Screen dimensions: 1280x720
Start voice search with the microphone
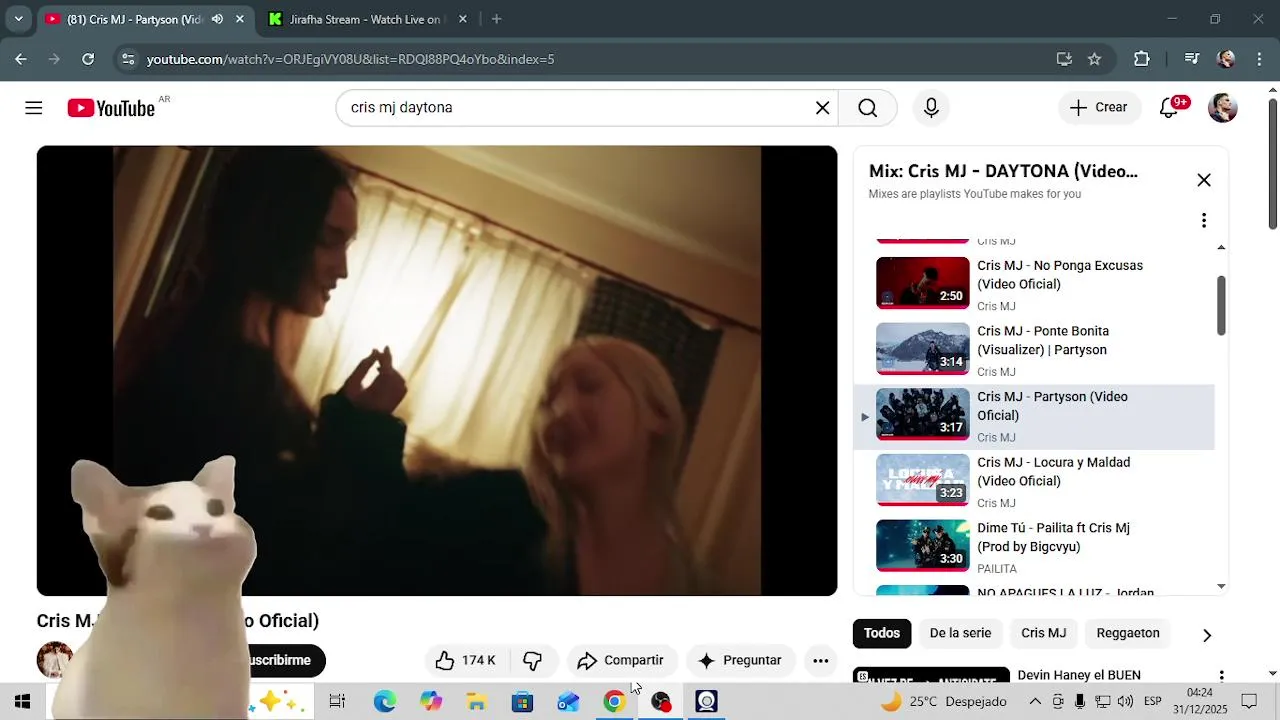pyautogui.click(x=931, y=108)
